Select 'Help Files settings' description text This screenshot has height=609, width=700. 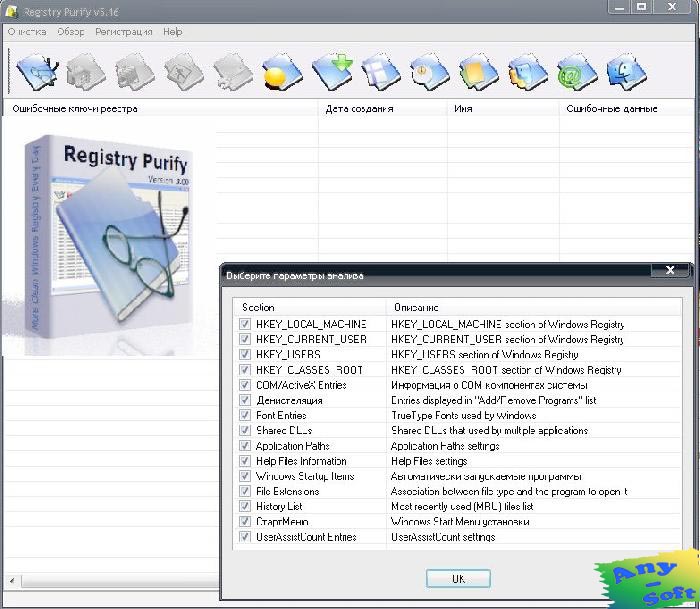(x=429, y=461)
